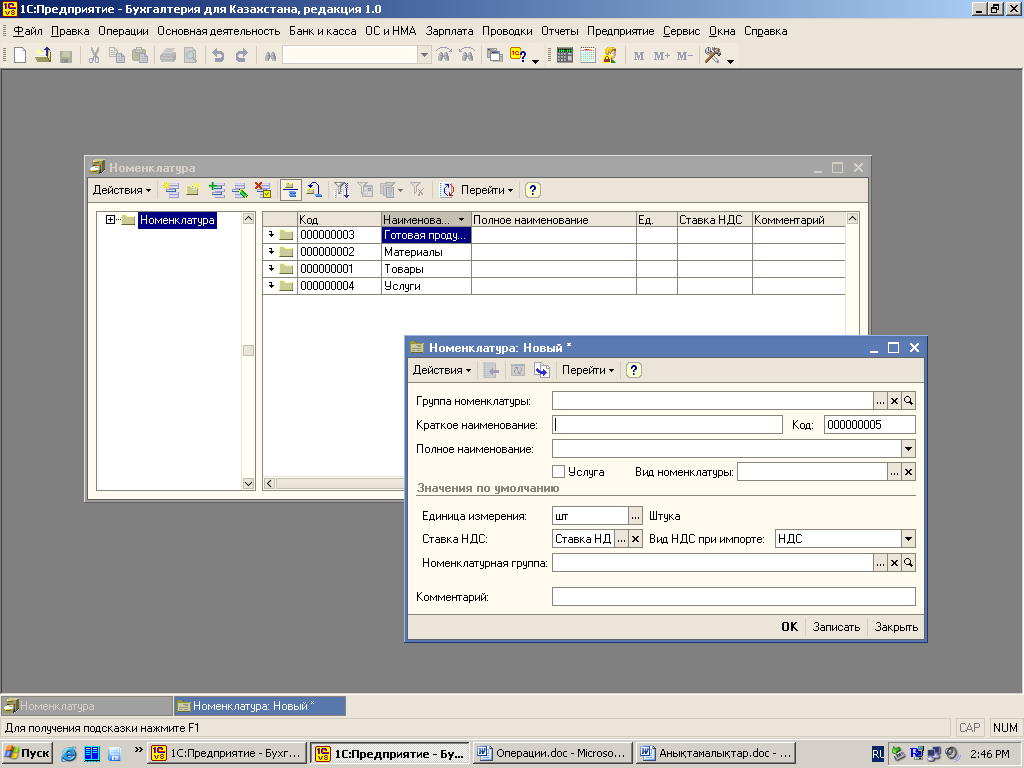Open selection for Вид номенклатуры ellipsis button

click(894, 472)
